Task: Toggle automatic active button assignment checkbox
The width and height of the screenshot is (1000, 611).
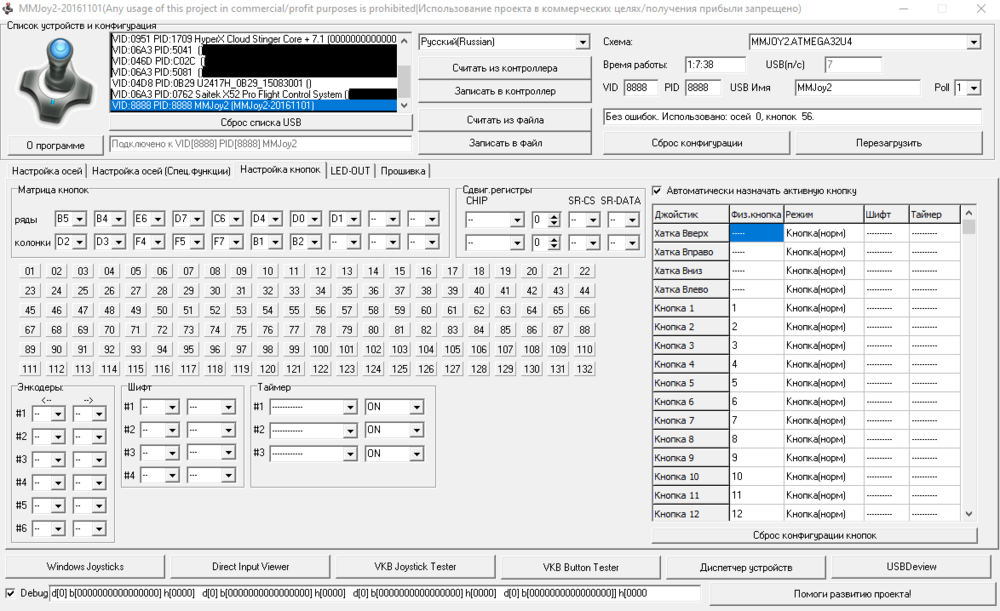Action: point(657,191)
